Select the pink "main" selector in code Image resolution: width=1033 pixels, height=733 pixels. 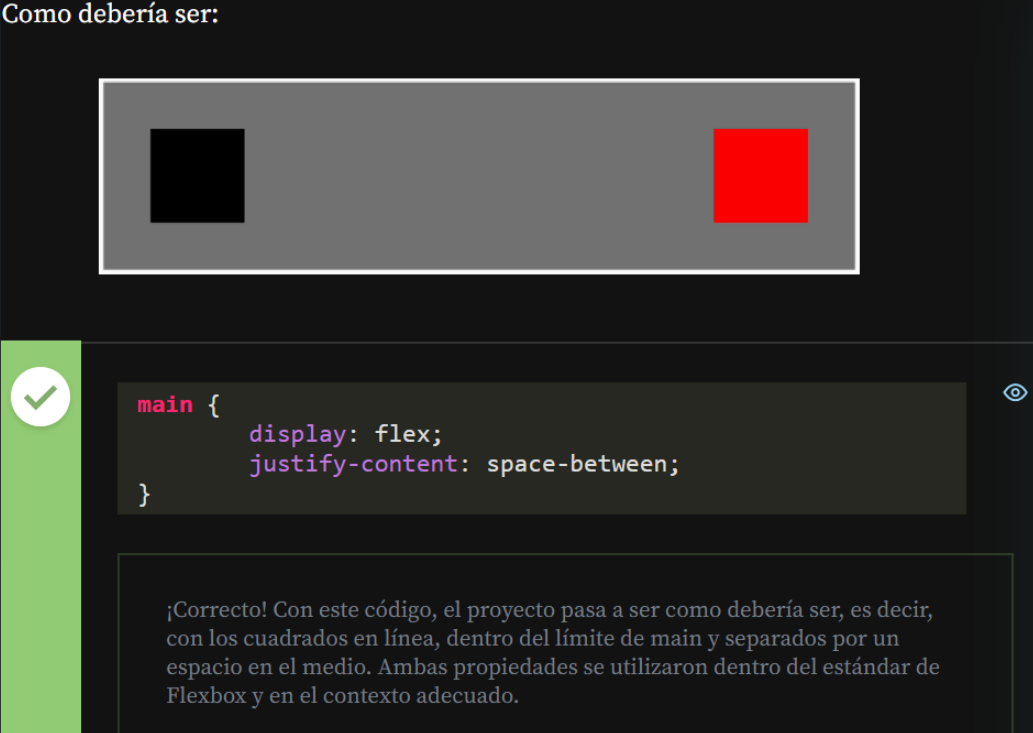pyautogui.click(x=165, y=405)
